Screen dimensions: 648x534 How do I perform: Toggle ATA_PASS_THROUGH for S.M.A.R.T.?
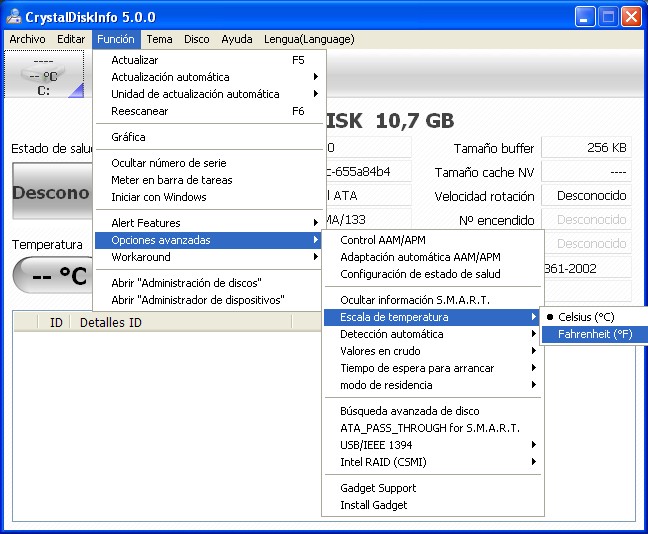432,428
